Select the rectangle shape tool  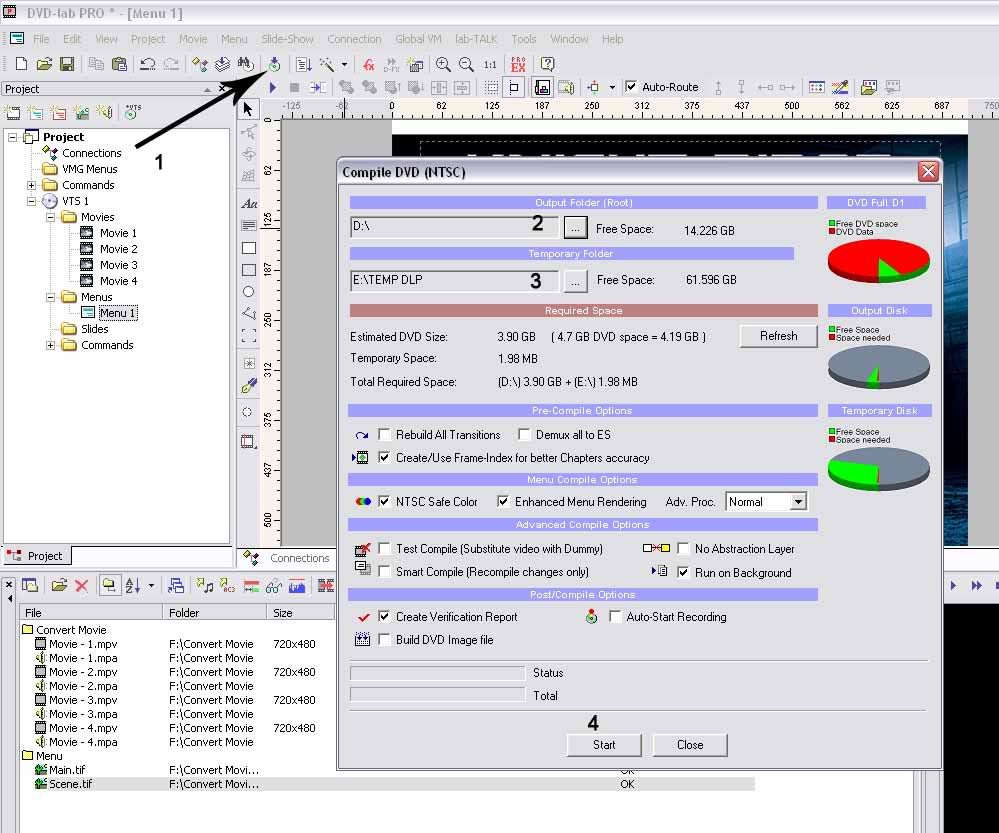[x=249, y=248]
